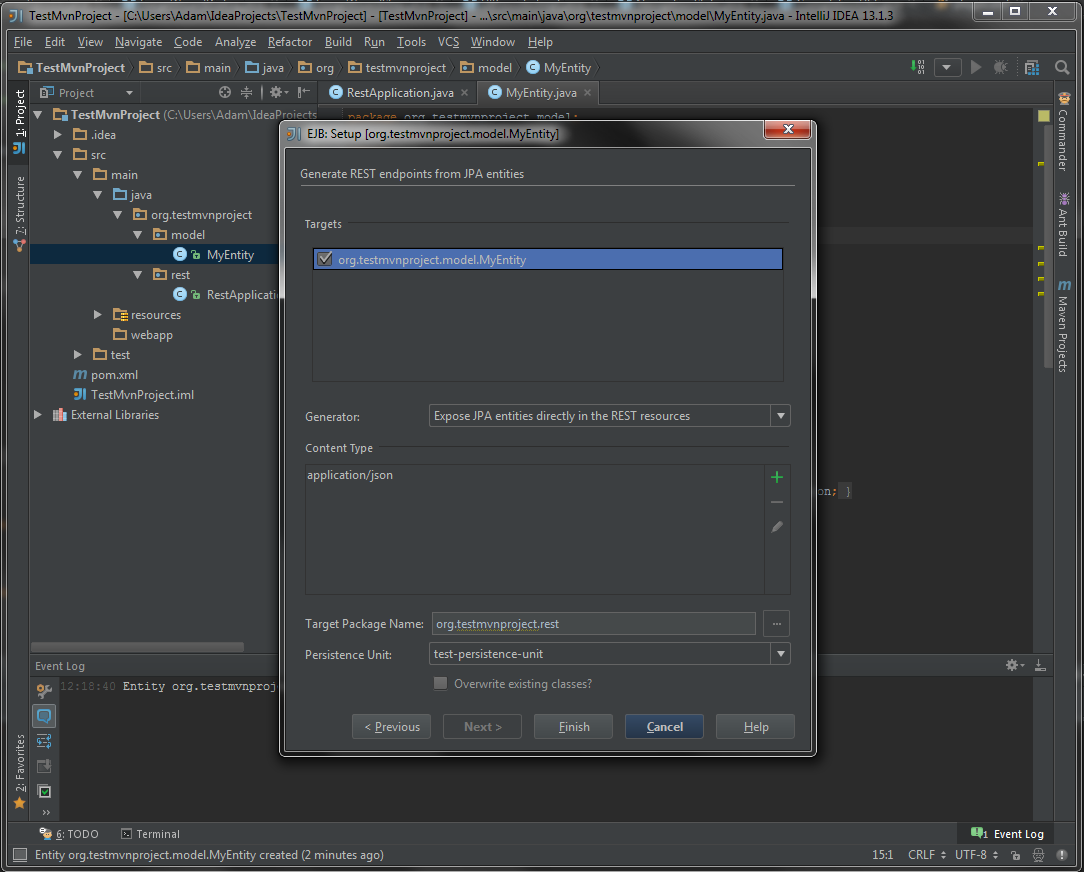Image resolution: width=1084 pixels, height=872 pixels.
Task: Open the Terminal tool window
Action: pos(150,834)
